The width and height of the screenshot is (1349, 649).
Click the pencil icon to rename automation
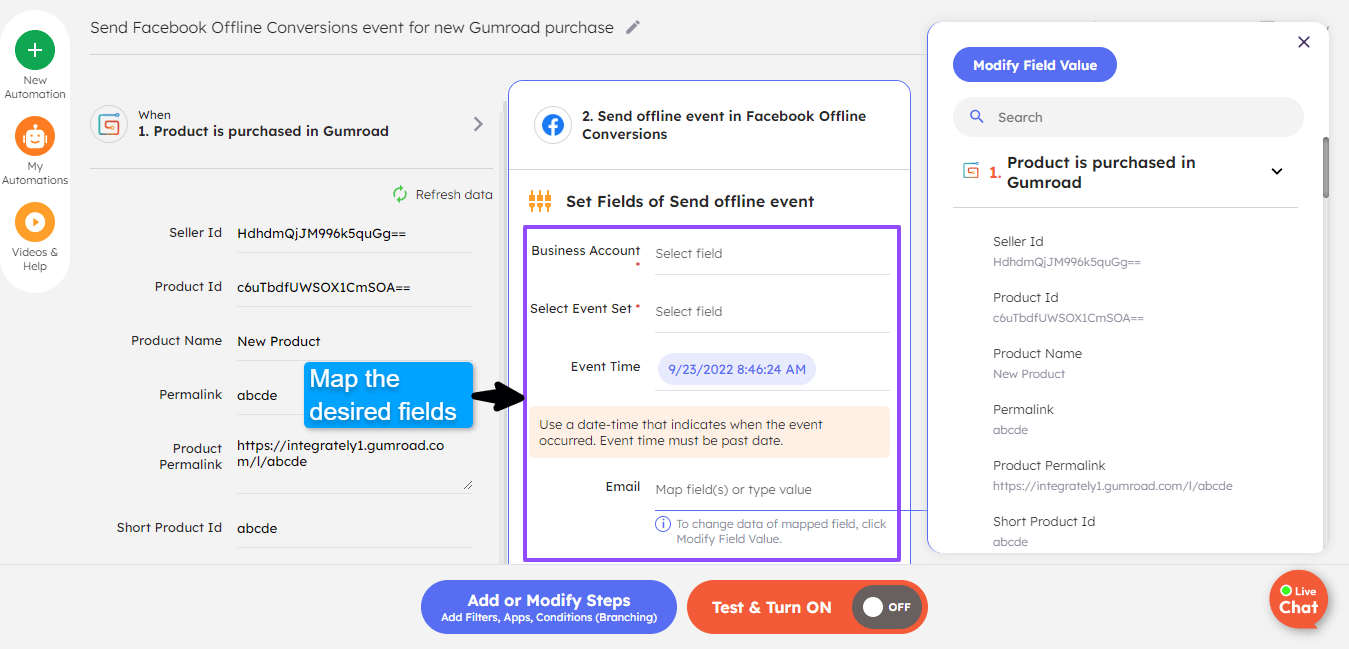point(632,27)
